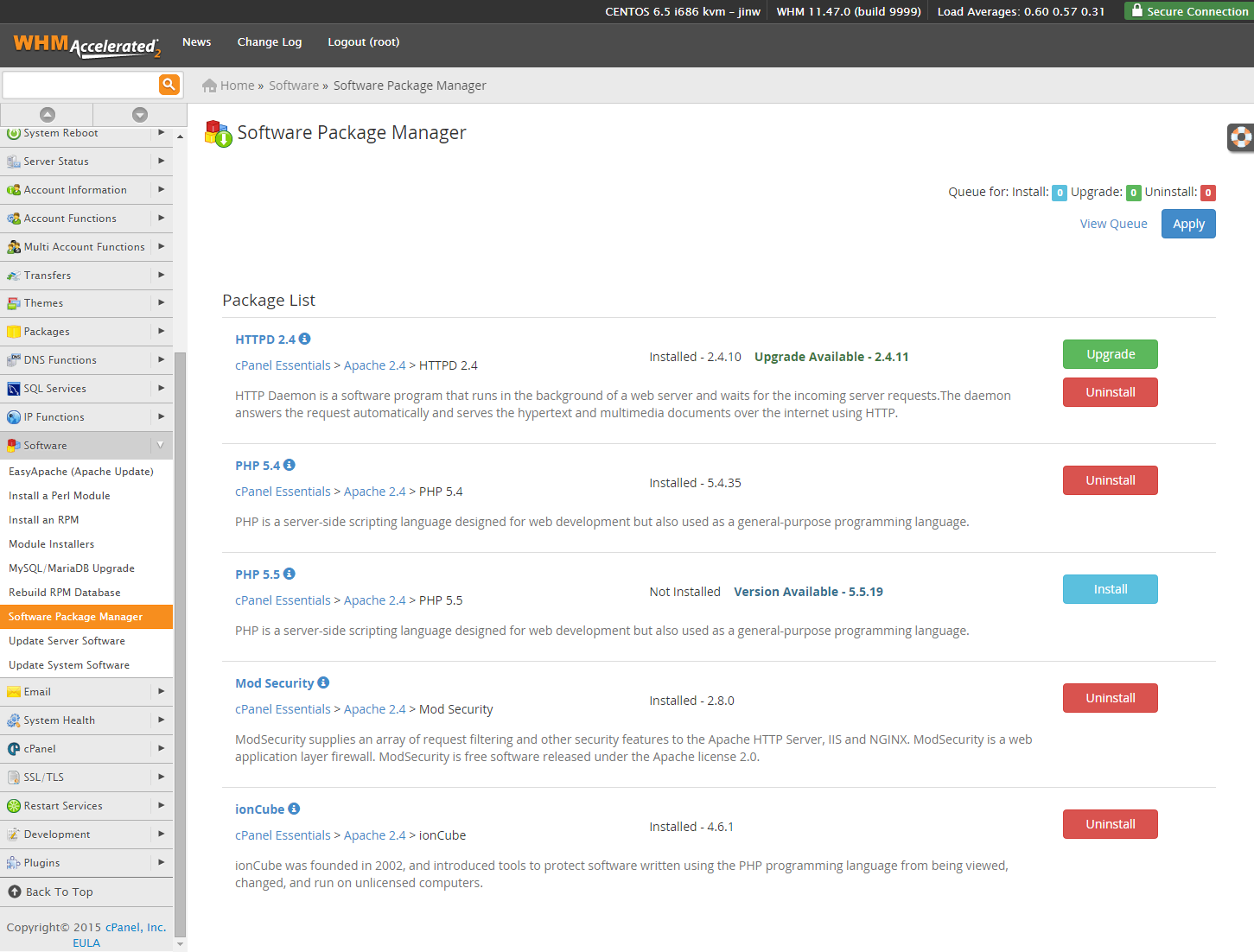Open the lifebuoy help icon
This screenshot has height=952, width=1254.
pyautogui.click(x=1241, y=137)
